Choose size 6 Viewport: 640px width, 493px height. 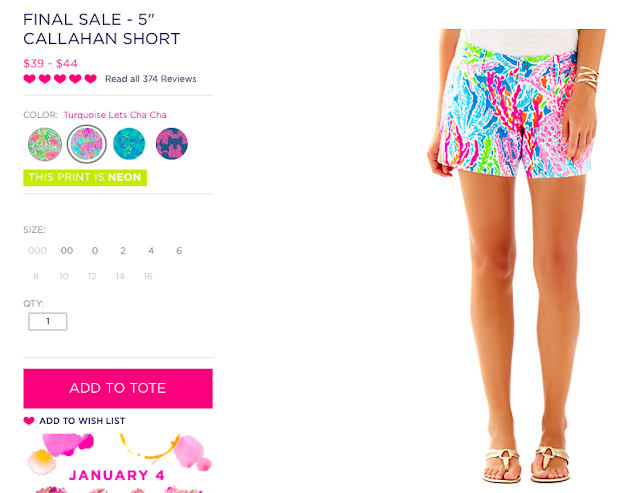(x=179, y=251)
